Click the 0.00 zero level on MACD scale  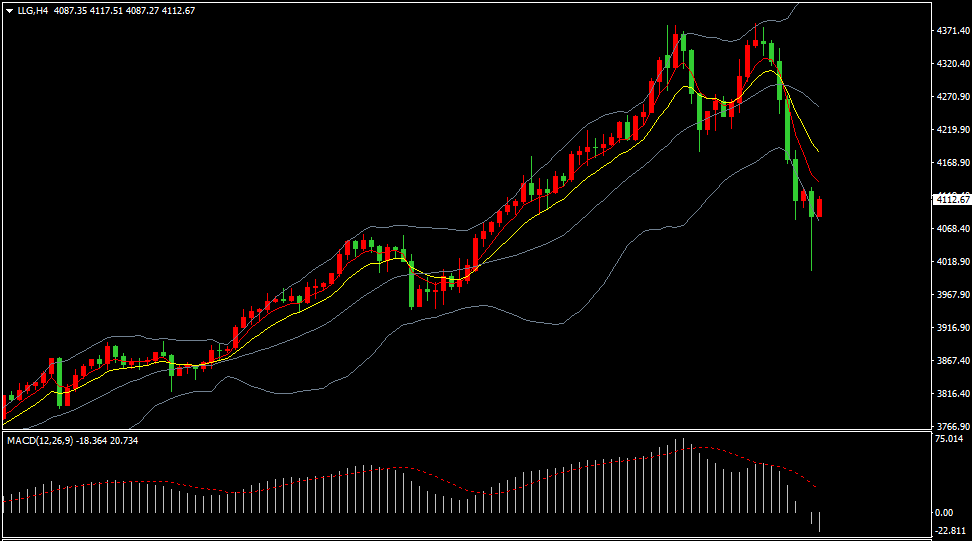[x=944, y=512]
